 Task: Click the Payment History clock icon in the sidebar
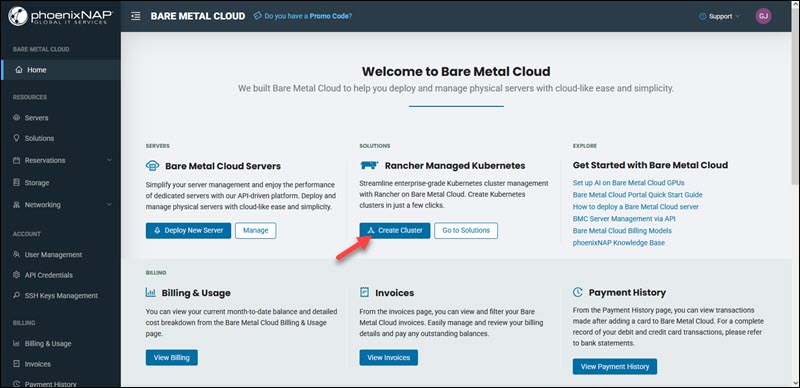point(16,384)
